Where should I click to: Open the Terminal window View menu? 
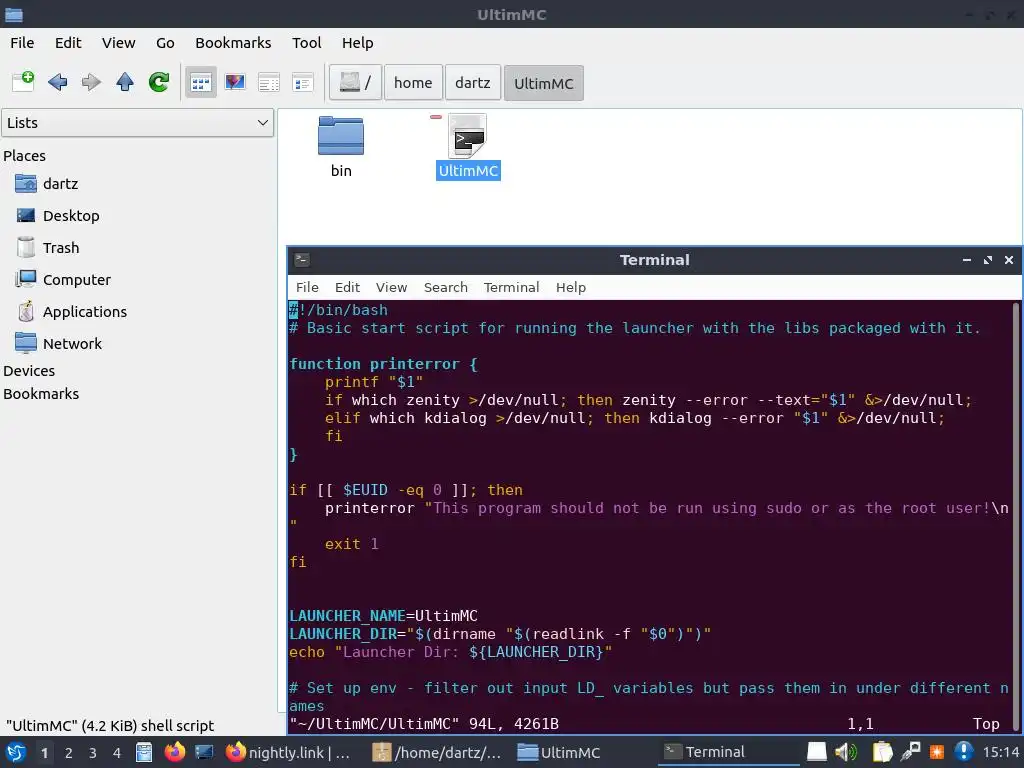391,287
